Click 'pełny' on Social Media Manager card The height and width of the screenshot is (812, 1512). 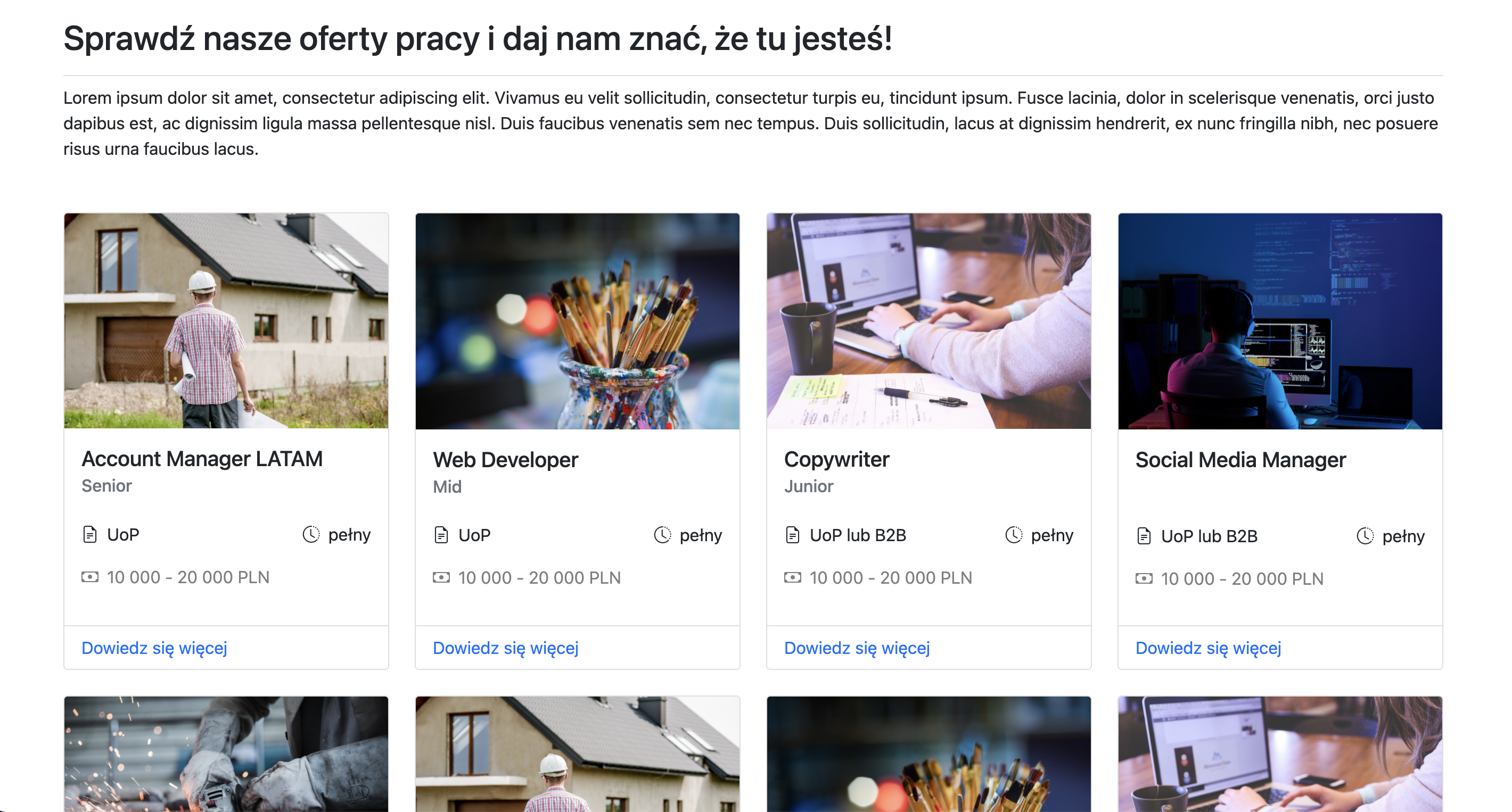[x=1404, y=537]
